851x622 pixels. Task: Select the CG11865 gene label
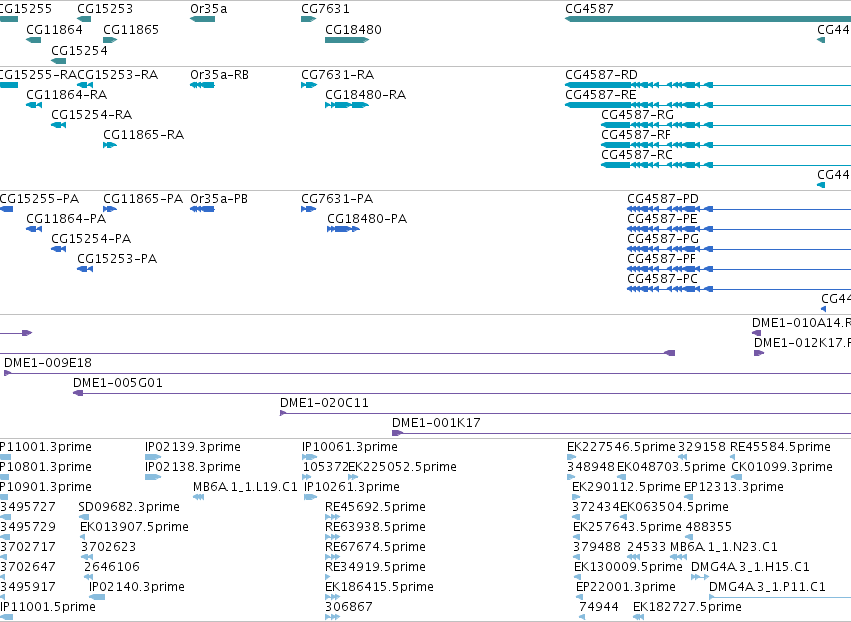131,30
